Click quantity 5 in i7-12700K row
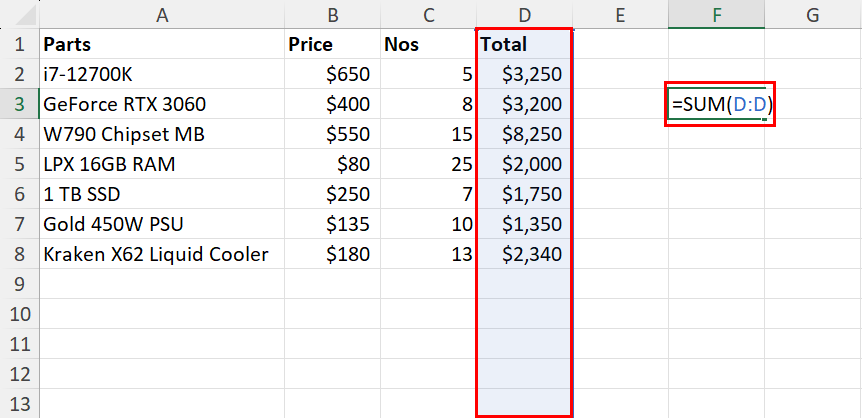The image size is (862, 418). coord(428,74)
